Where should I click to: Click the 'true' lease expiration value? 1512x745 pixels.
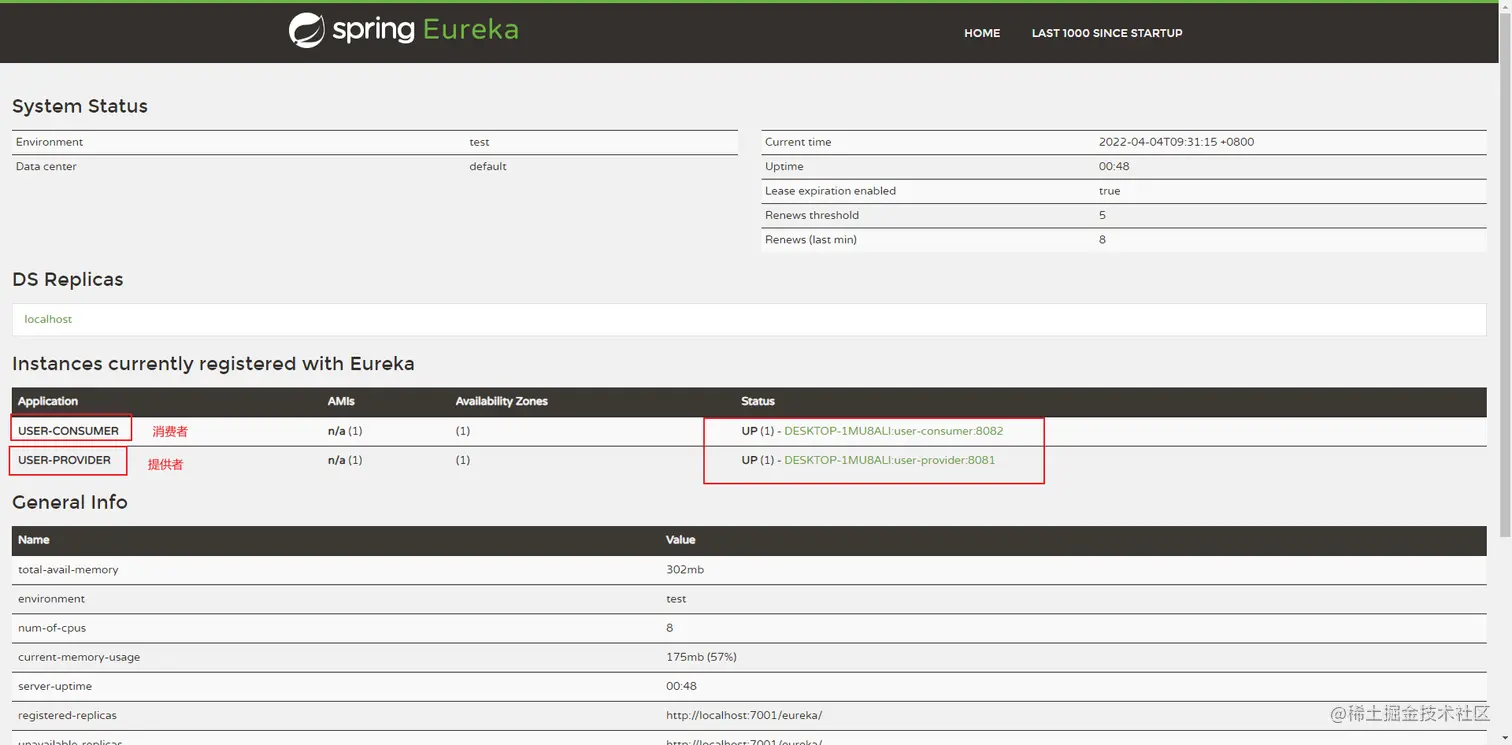coord(1109,191)
